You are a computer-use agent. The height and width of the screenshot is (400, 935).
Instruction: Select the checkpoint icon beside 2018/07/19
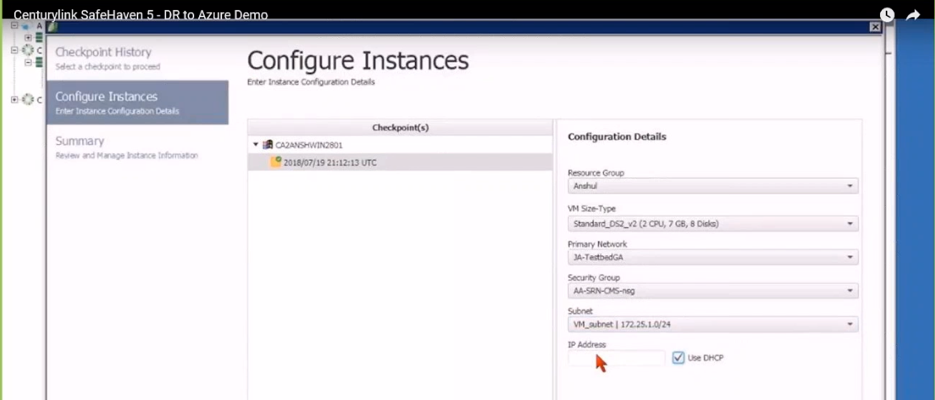(x=276, y=162)
